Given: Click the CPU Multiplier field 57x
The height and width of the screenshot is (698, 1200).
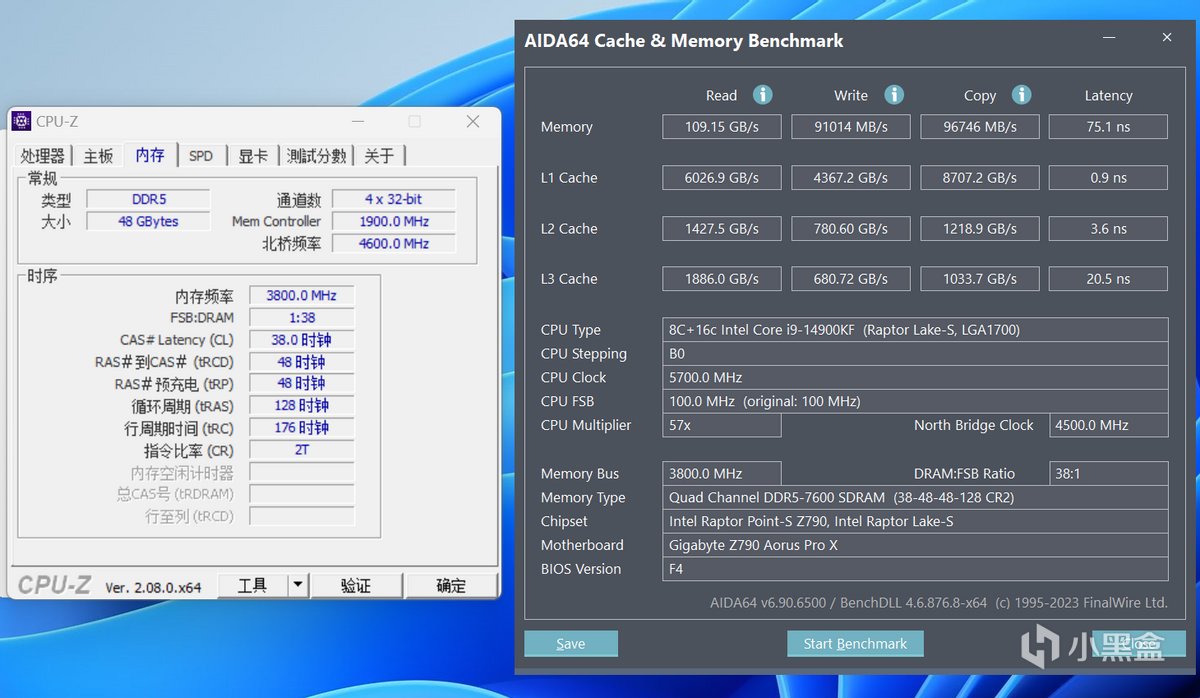Looking at the screenshot, I should pos(722,425).
